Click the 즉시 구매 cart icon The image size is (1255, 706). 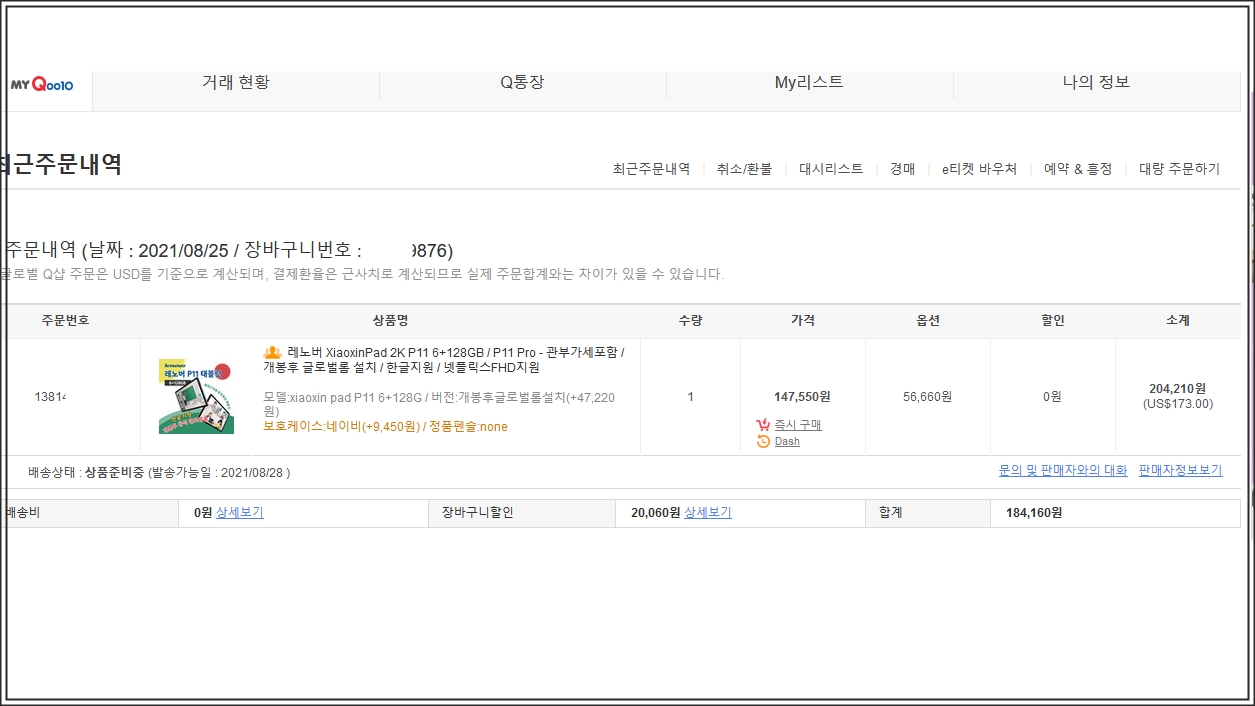(763, 425)
